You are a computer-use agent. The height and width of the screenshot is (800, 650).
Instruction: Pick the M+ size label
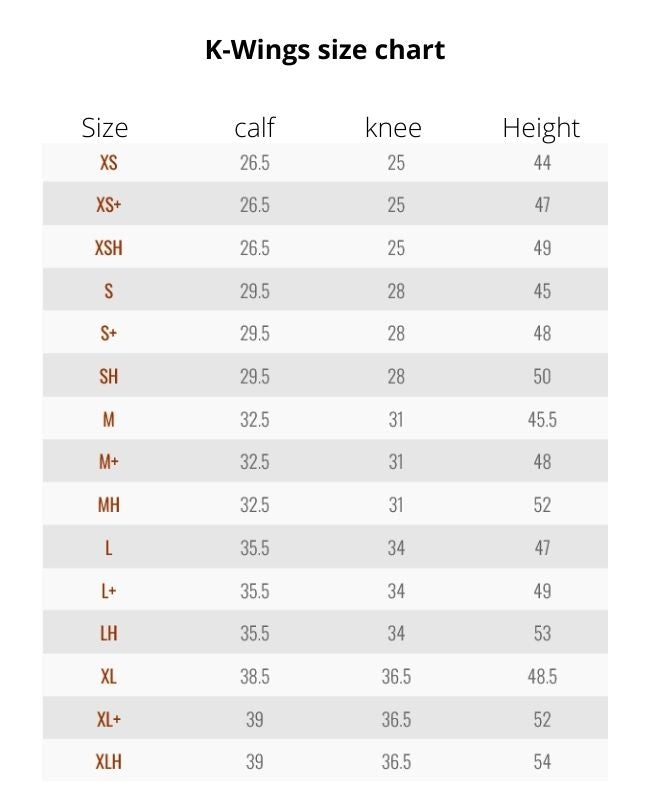108,462
